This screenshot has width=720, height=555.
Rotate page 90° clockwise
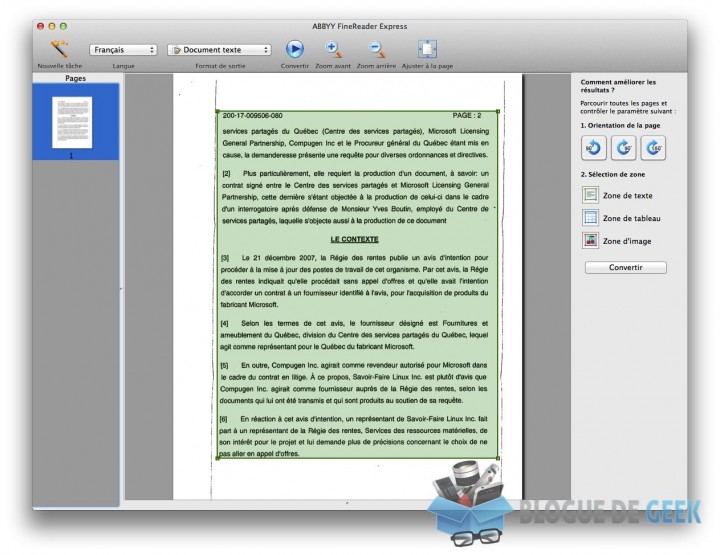pos(623,148)
